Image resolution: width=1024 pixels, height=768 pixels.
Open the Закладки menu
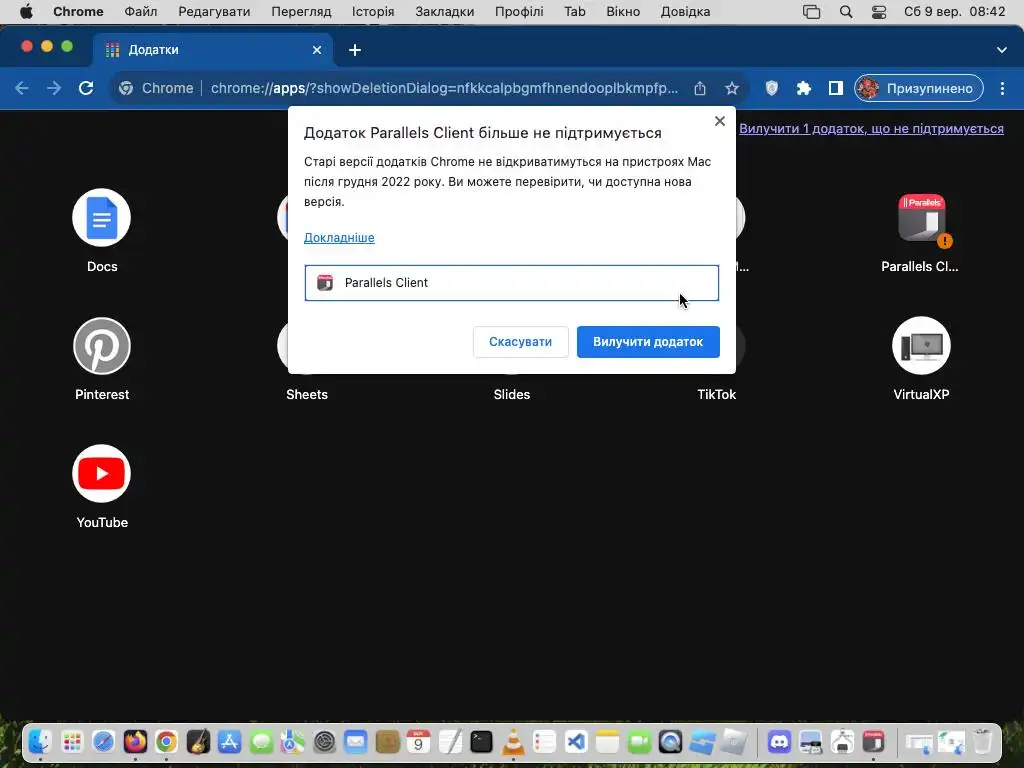tap(445, 12)
